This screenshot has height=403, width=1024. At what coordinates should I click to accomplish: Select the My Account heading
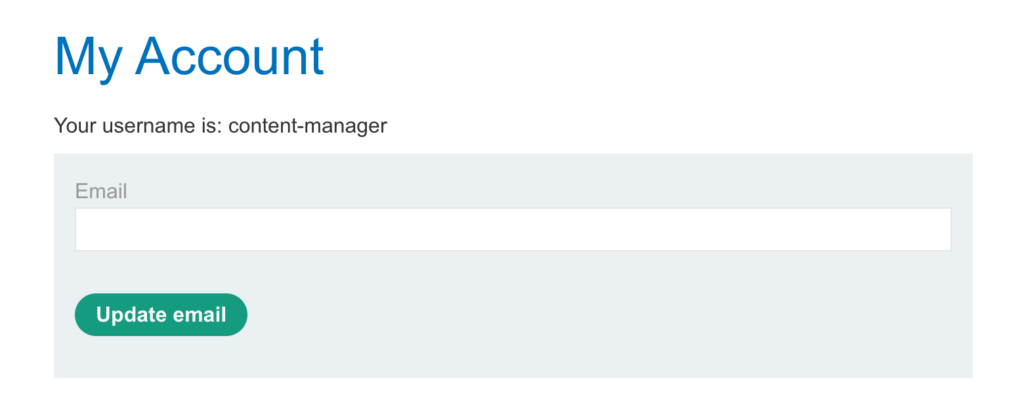tap(189, 57)
